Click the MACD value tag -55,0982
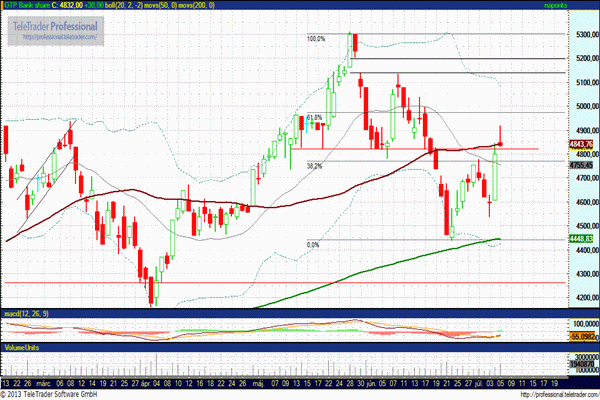Screen dimensions: 600x400 [x=581, y=339]
